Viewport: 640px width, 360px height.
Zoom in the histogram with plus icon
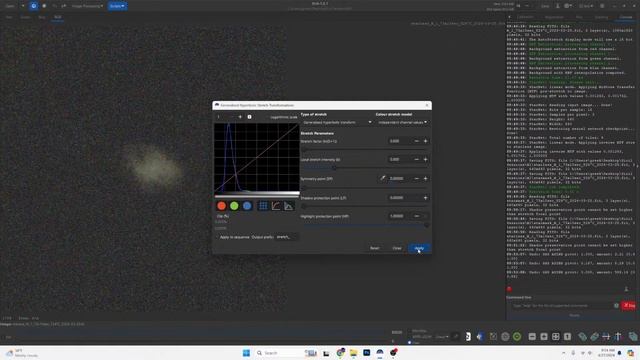click(240, 117)
